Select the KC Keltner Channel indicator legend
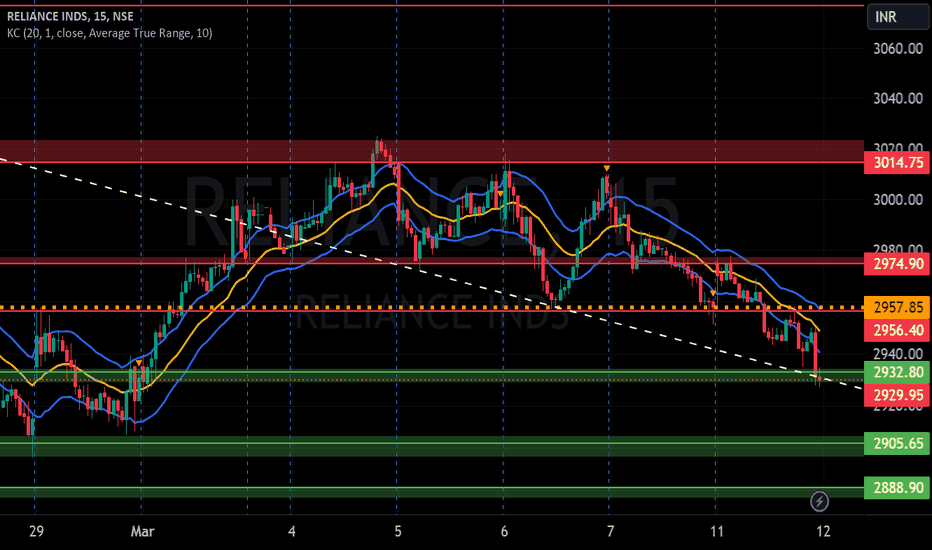Viewport: 932px width, 550px height. [x=109, y=33]
